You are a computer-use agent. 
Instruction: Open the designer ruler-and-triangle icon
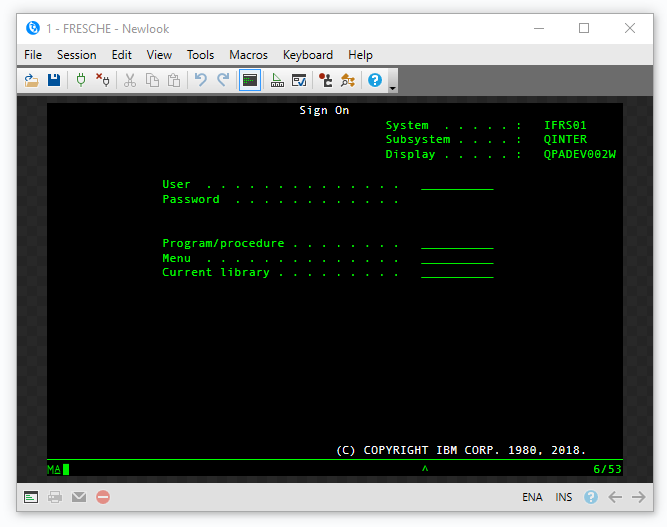coord(277,80)
